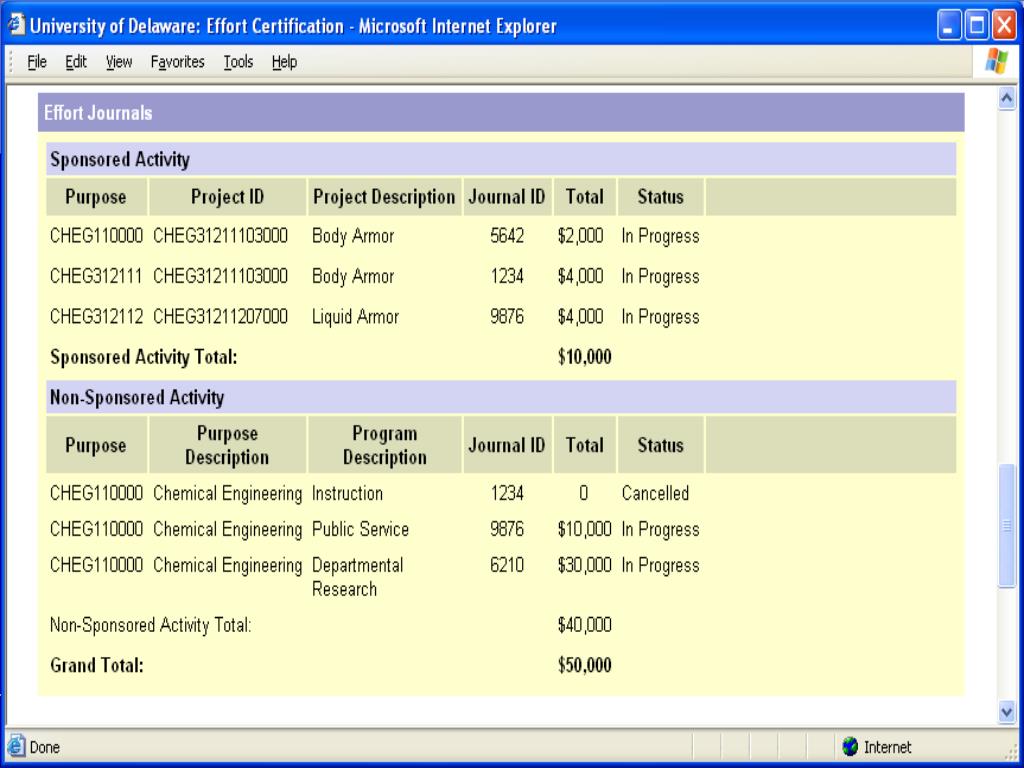Click the $2,000 total

581,236
